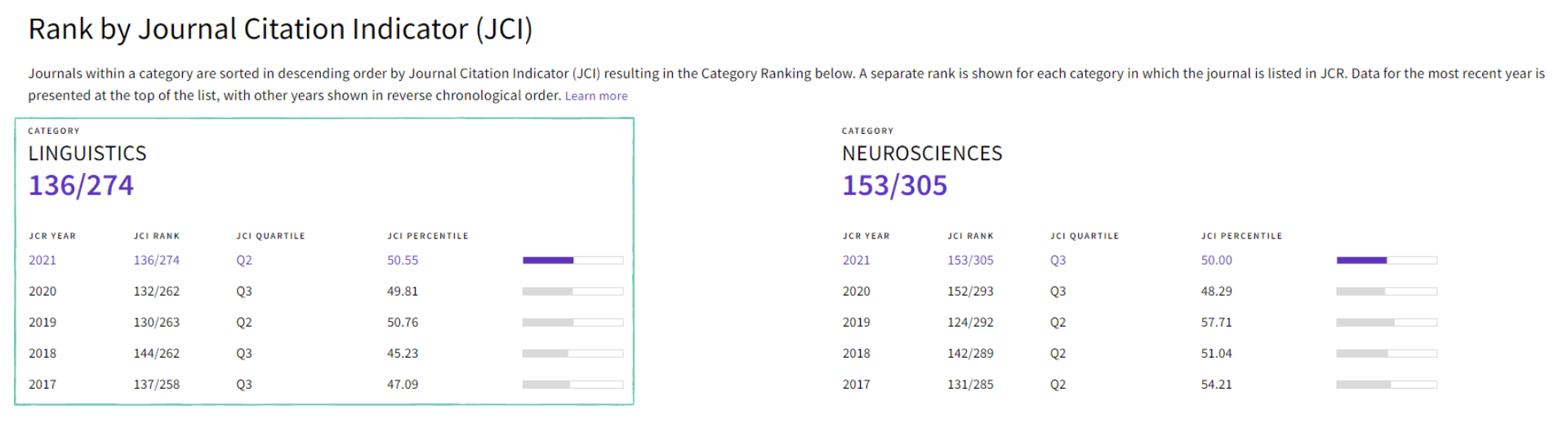Open the 2021 year link under Neurosciences
The height and width of the screenshot is (423, 1568).
coord(856,260)
